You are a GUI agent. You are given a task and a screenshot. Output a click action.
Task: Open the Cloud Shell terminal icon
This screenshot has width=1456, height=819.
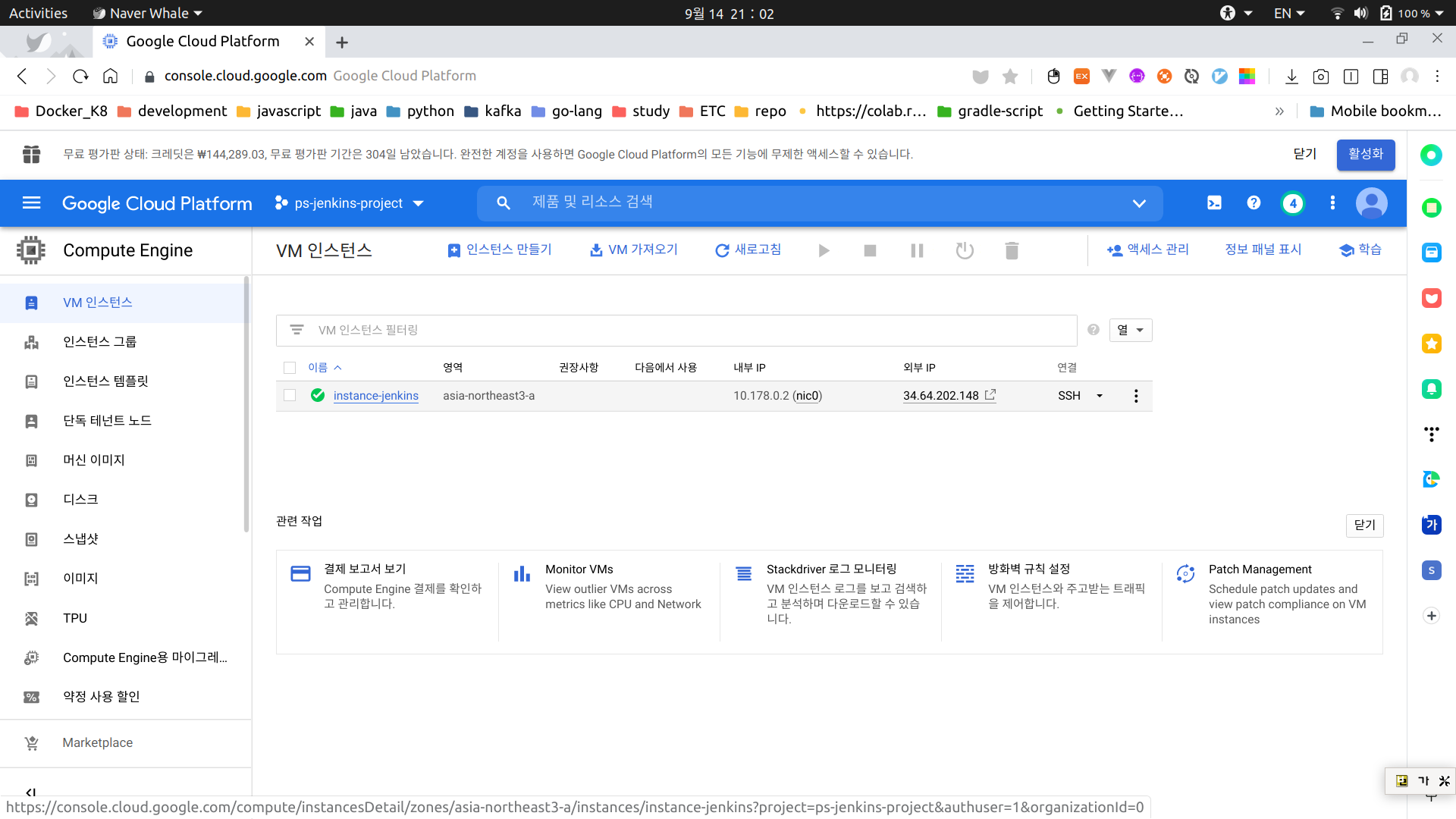coord(1214,202)
